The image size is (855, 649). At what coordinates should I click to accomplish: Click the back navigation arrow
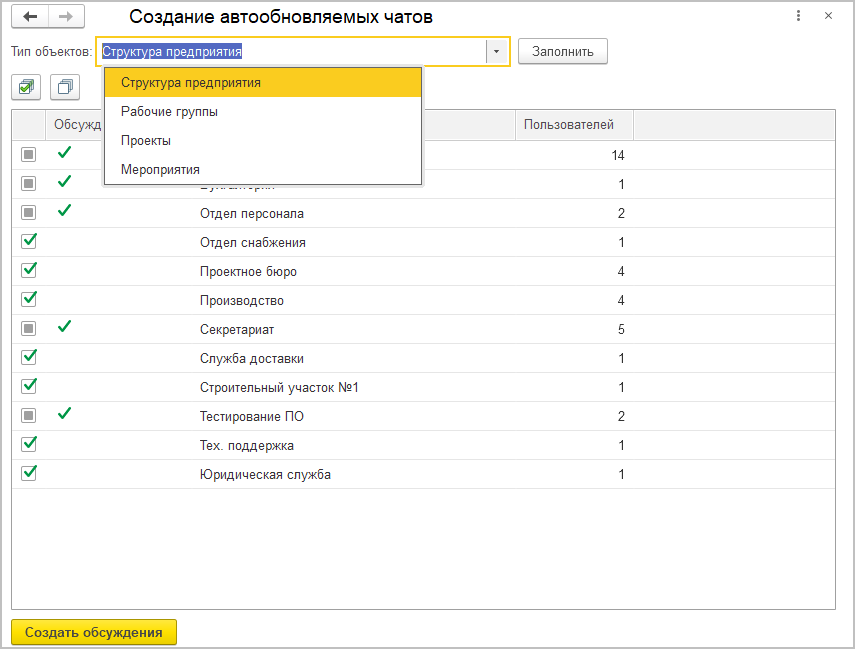pyautogui.click(x=30, y=16)
